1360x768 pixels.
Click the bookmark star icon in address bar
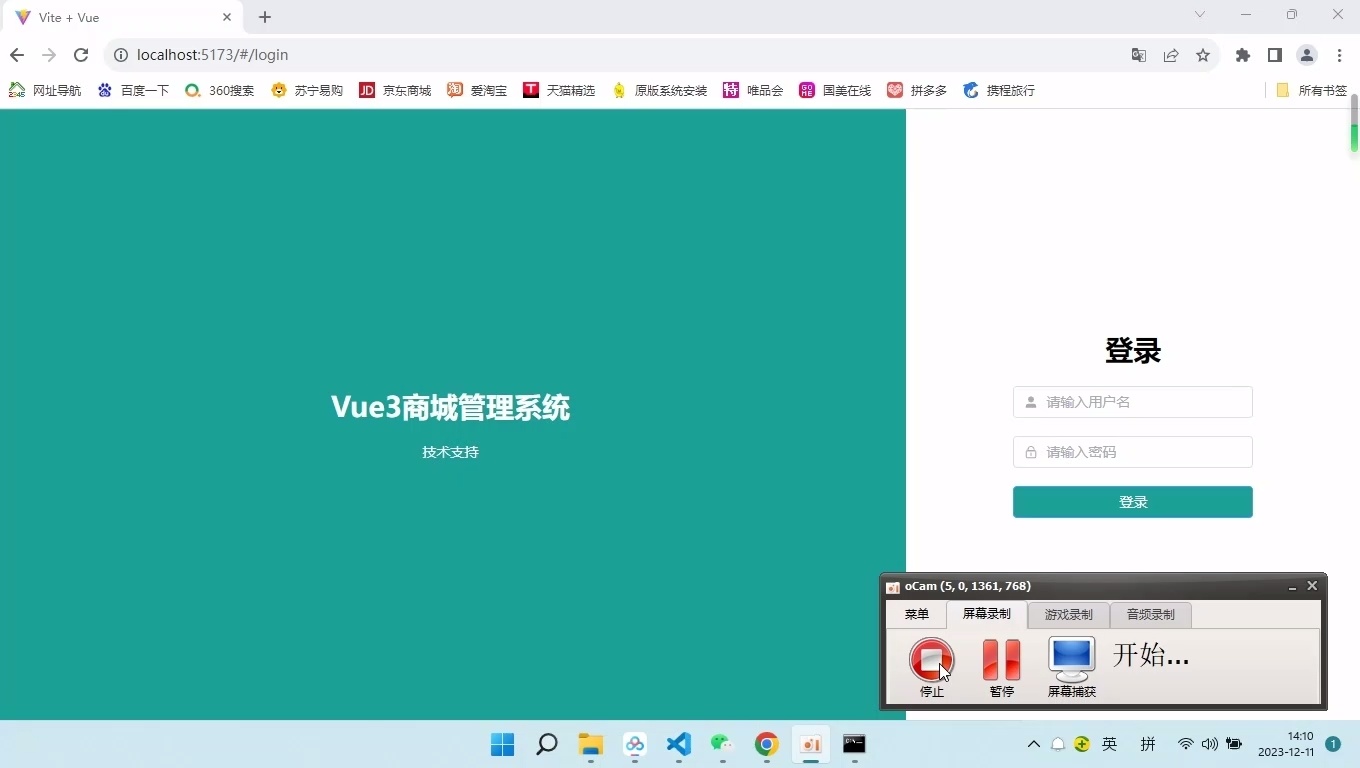(1203, 56)
